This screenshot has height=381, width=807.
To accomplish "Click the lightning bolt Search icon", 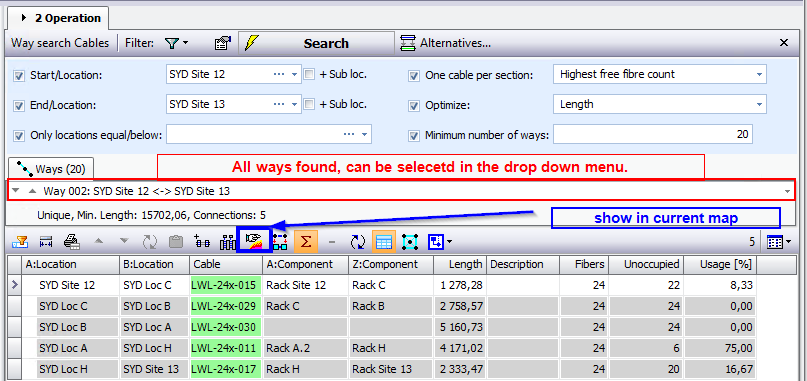I will point(251,43).
